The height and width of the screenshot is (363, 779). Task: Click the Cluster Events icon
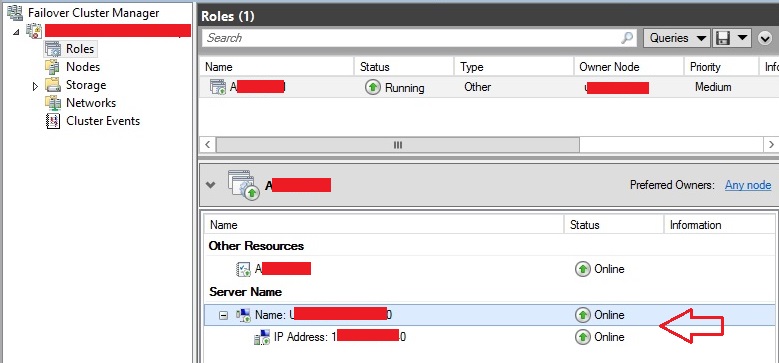(x=53, y=121)
